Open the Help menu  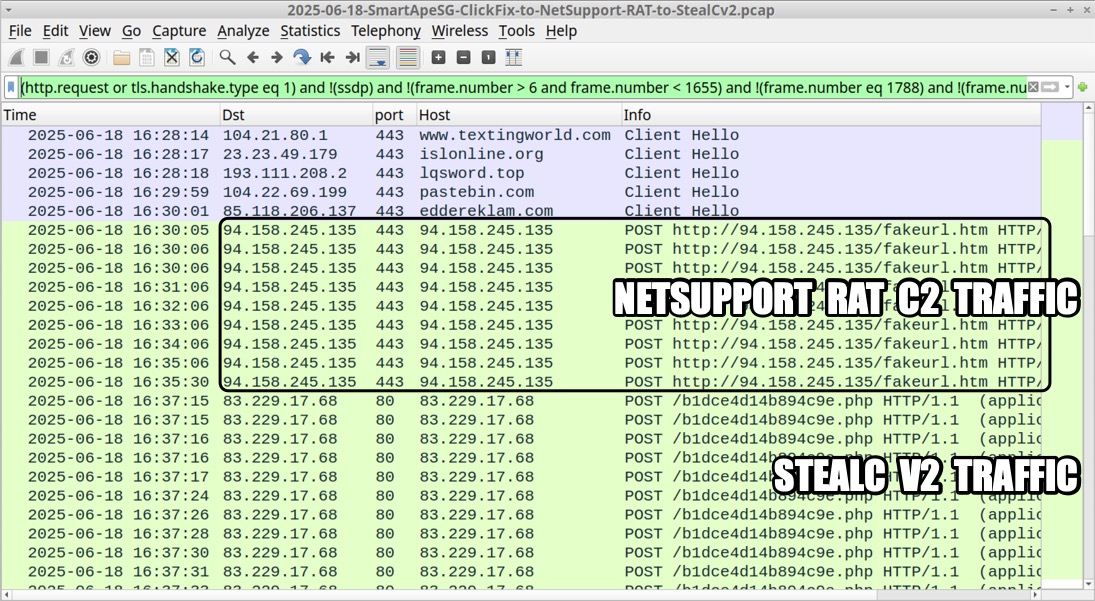[561, 31]
